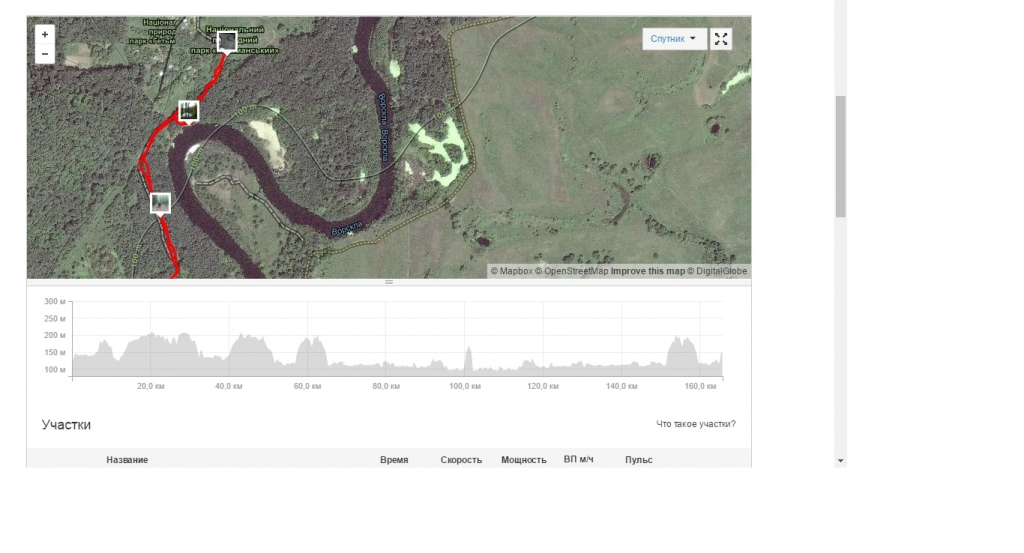Image resolution: width=1024 pixels, height=553 pixels.
Task: Zoom in the map with plus button
Action: pos(45,34)
